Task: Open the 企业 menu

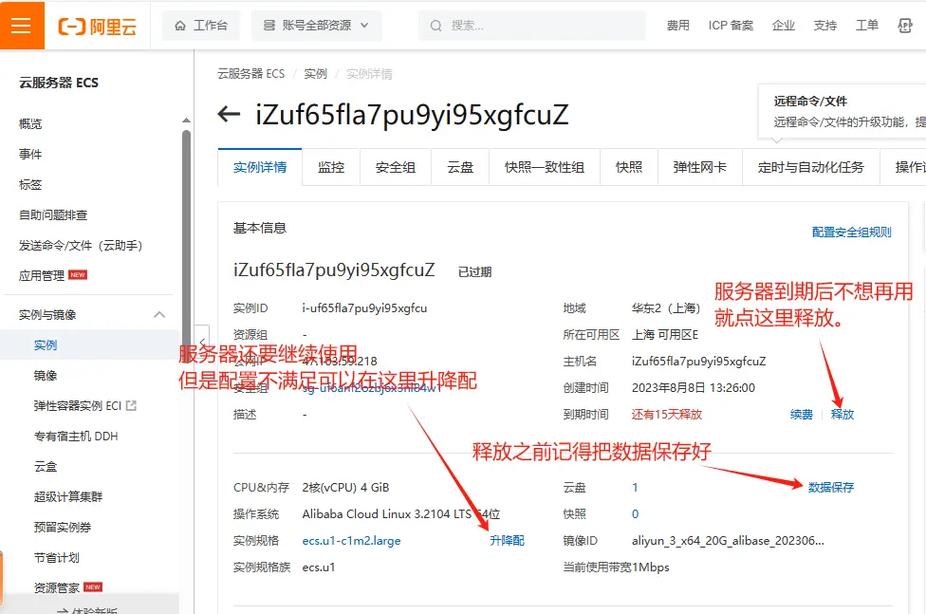Action: (783, 25)
